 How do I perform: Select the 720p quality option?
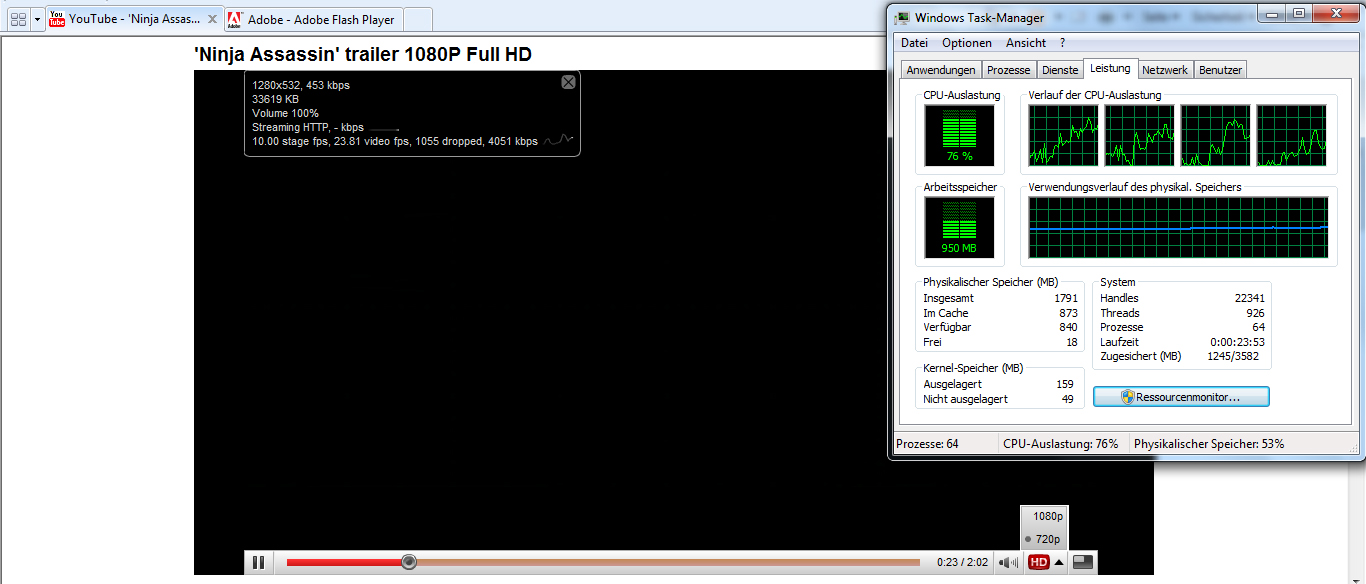click(1047, 539)
